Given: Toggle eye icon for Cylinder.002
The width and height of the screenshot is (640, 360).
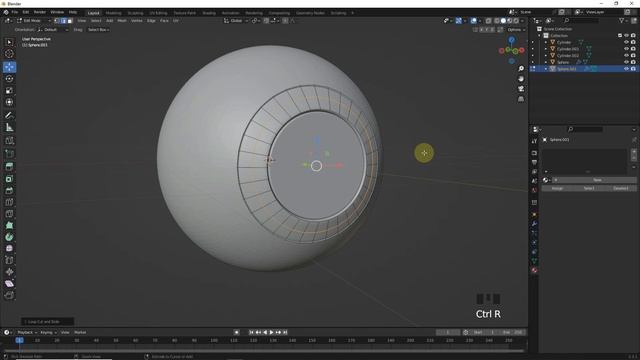Looking at the screenshot, I should [x=627, y=56].
